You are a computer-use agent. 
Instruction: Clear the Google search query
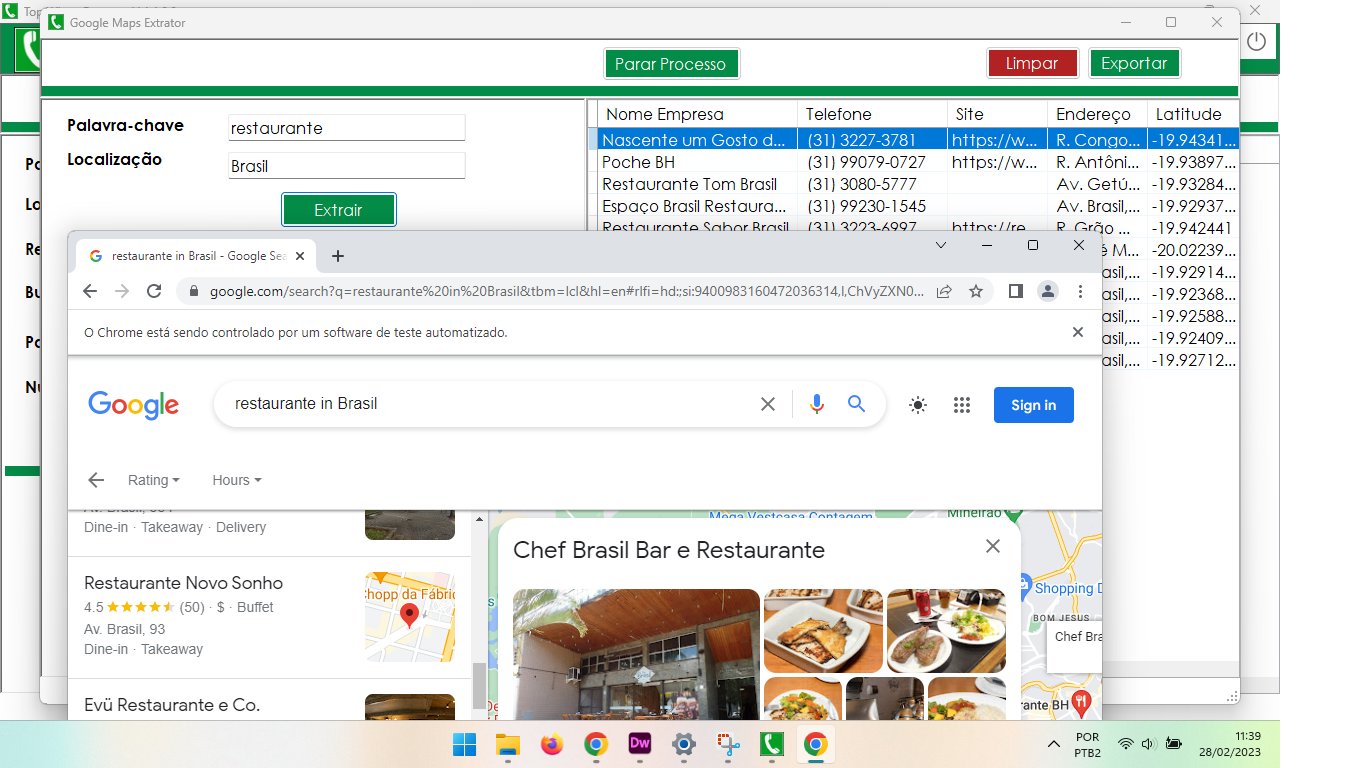768,404
